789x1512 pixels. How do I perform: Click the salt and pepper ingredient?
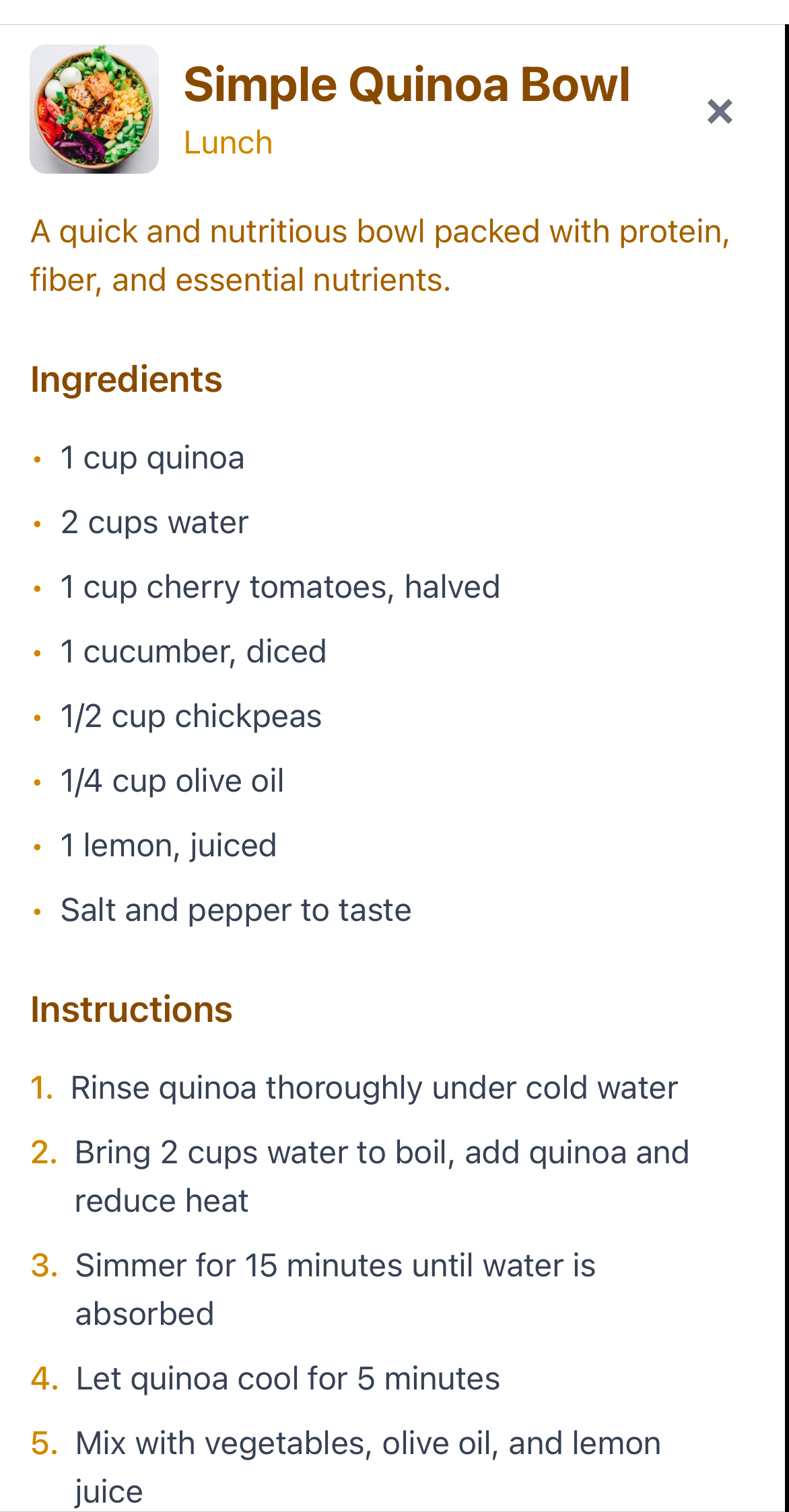[236, 910]
